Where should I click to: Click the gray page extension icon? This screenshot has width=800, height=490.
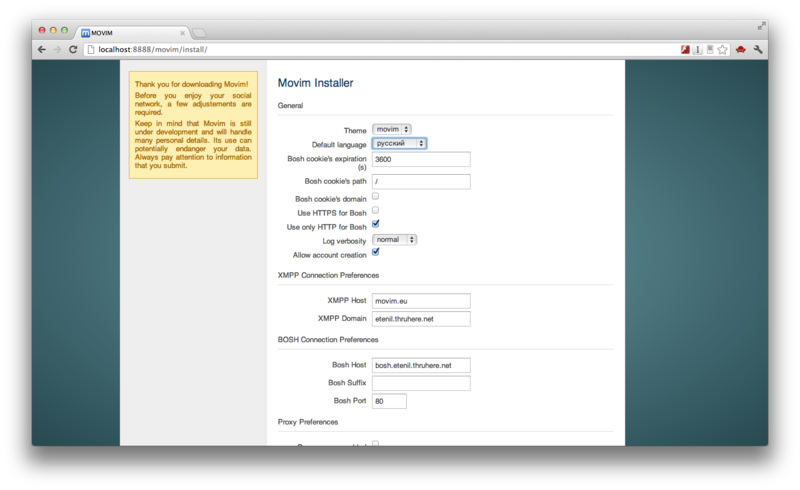pyautogui.click(x=710, y=50)
